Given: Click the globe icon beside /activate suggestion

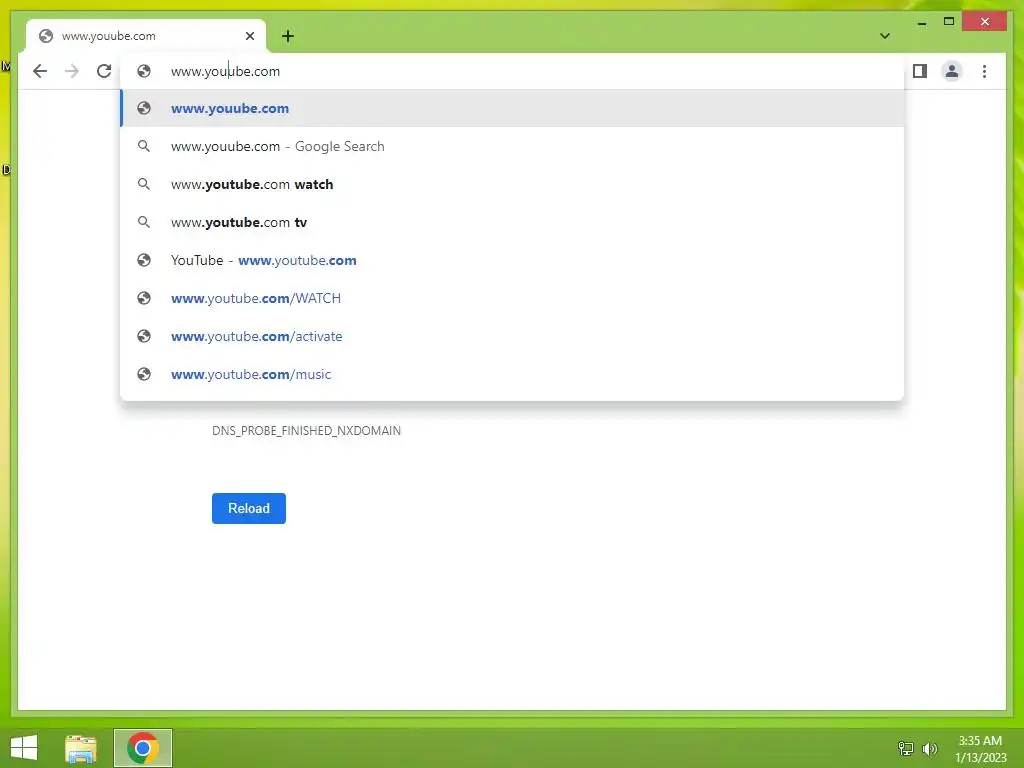Looking at the screenshot, I should click(x=144, y=336).
